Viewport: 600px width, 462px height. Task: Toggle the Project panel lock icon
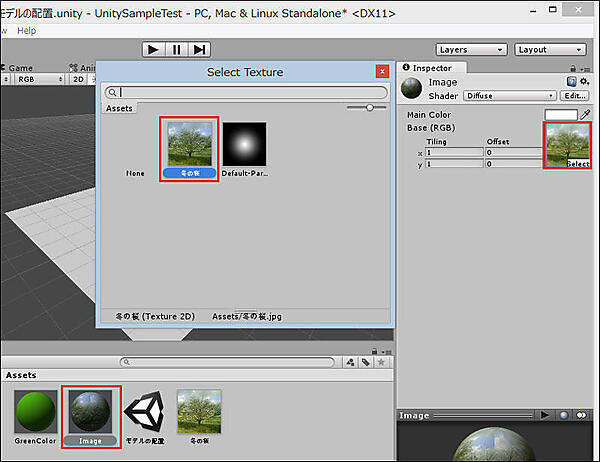click(374, 351)
